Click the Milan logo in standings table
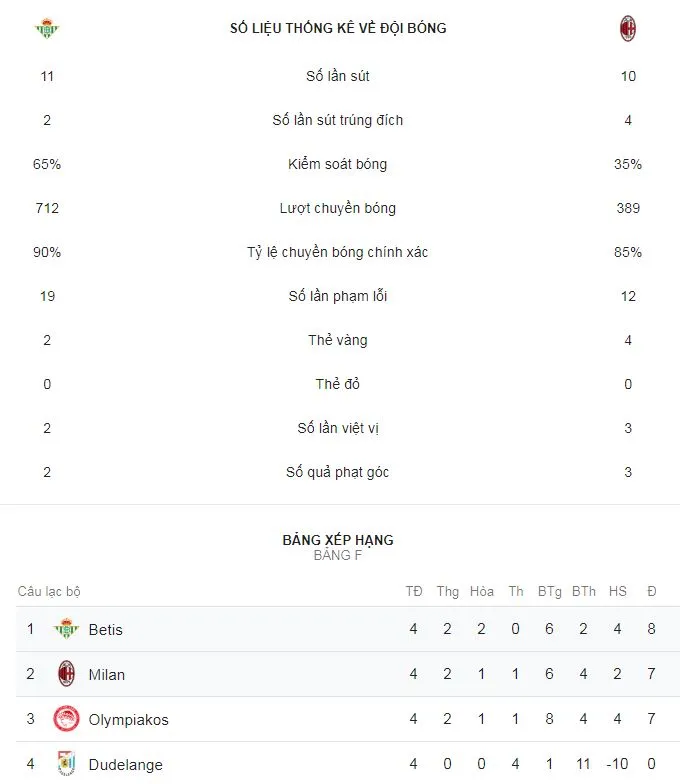The height and width of the screenshot is (784, 680). 66,674
